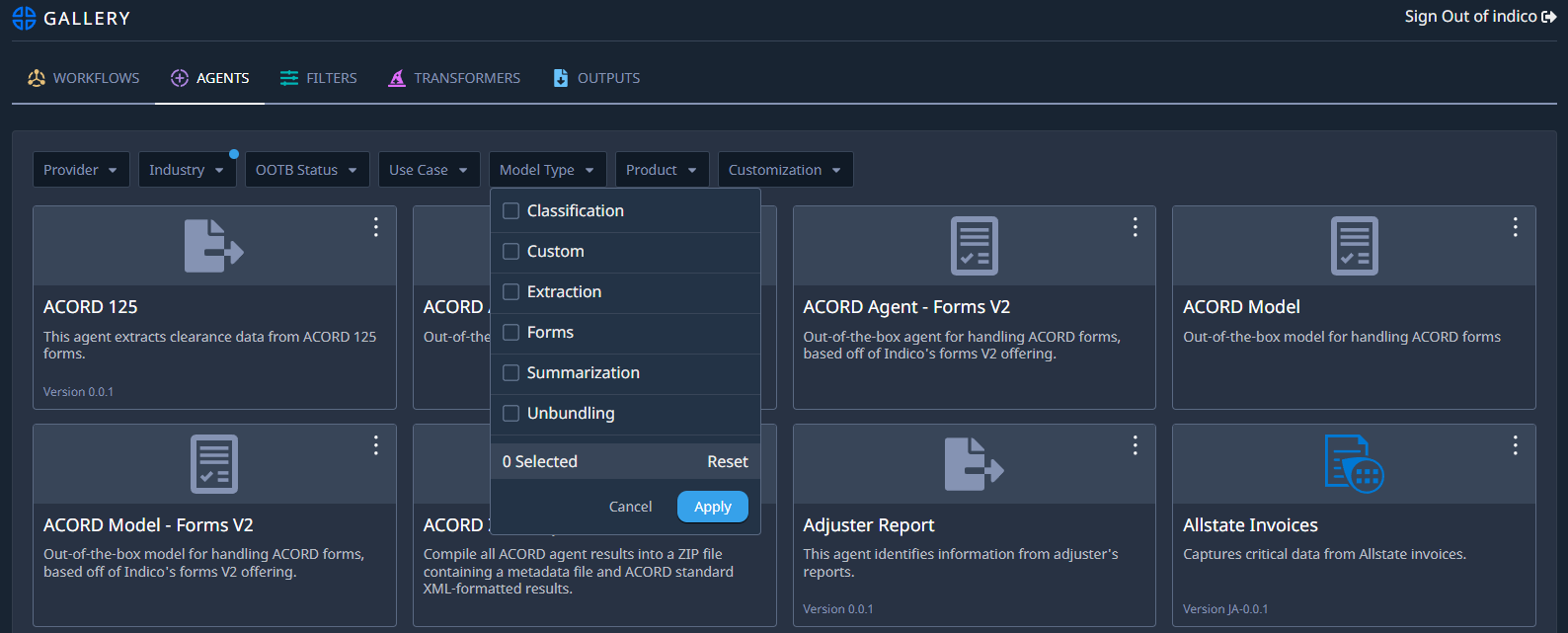Open the three-dot menu on ACORD Model card
1568x633 pixels.
point(1515,227)
